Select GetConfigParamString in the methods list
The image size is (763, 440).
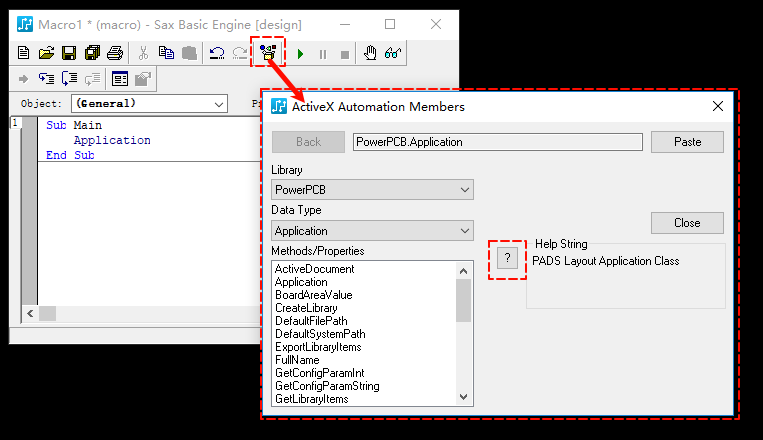327,386
